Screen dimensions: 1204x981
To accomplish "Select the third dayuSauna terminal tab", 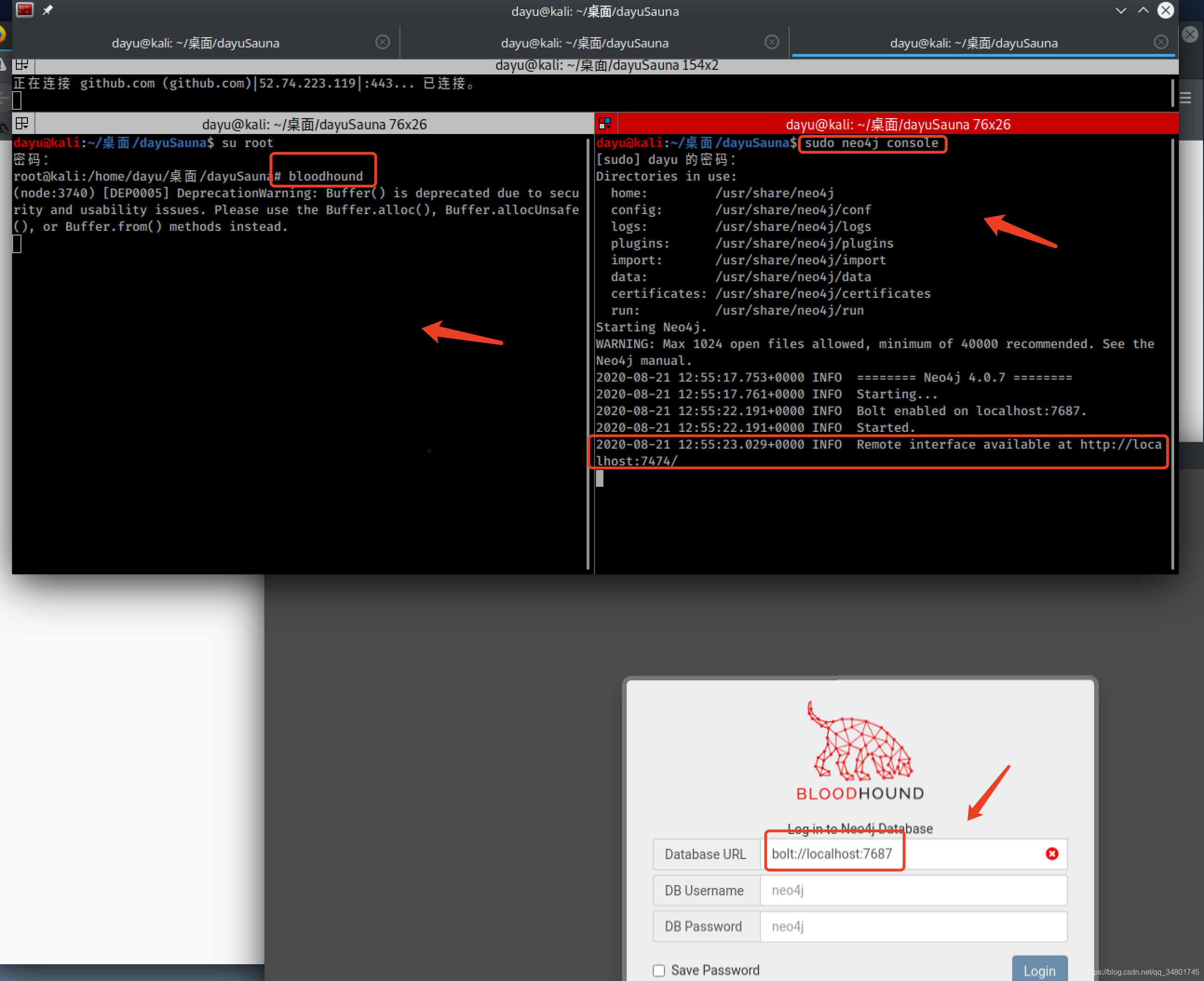I will pos(974,43).
